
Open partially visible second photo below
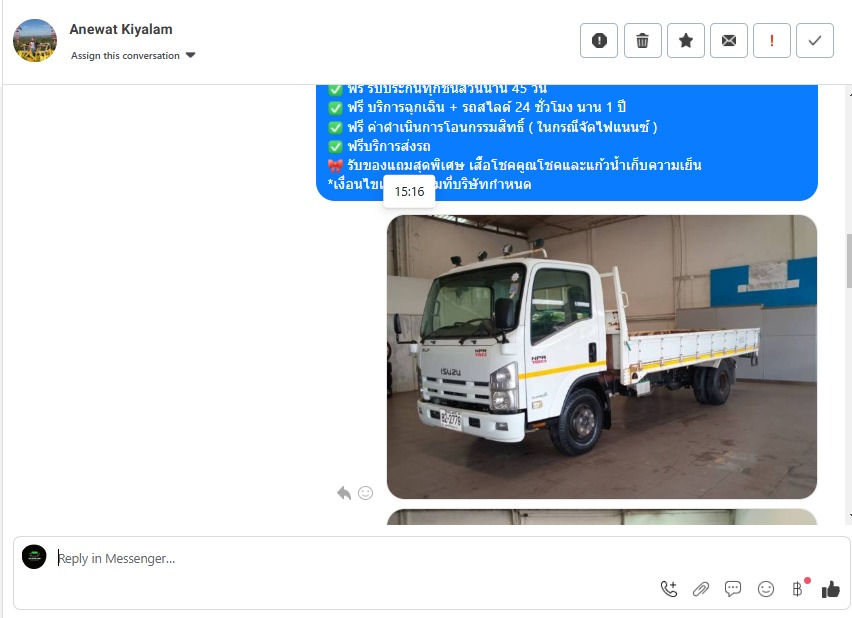602,517
